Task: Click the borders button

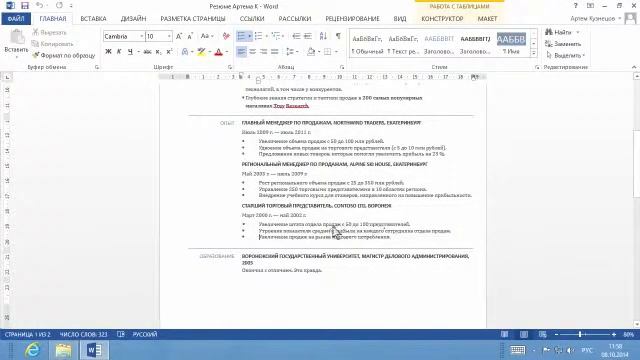Action: coord(327,52)
